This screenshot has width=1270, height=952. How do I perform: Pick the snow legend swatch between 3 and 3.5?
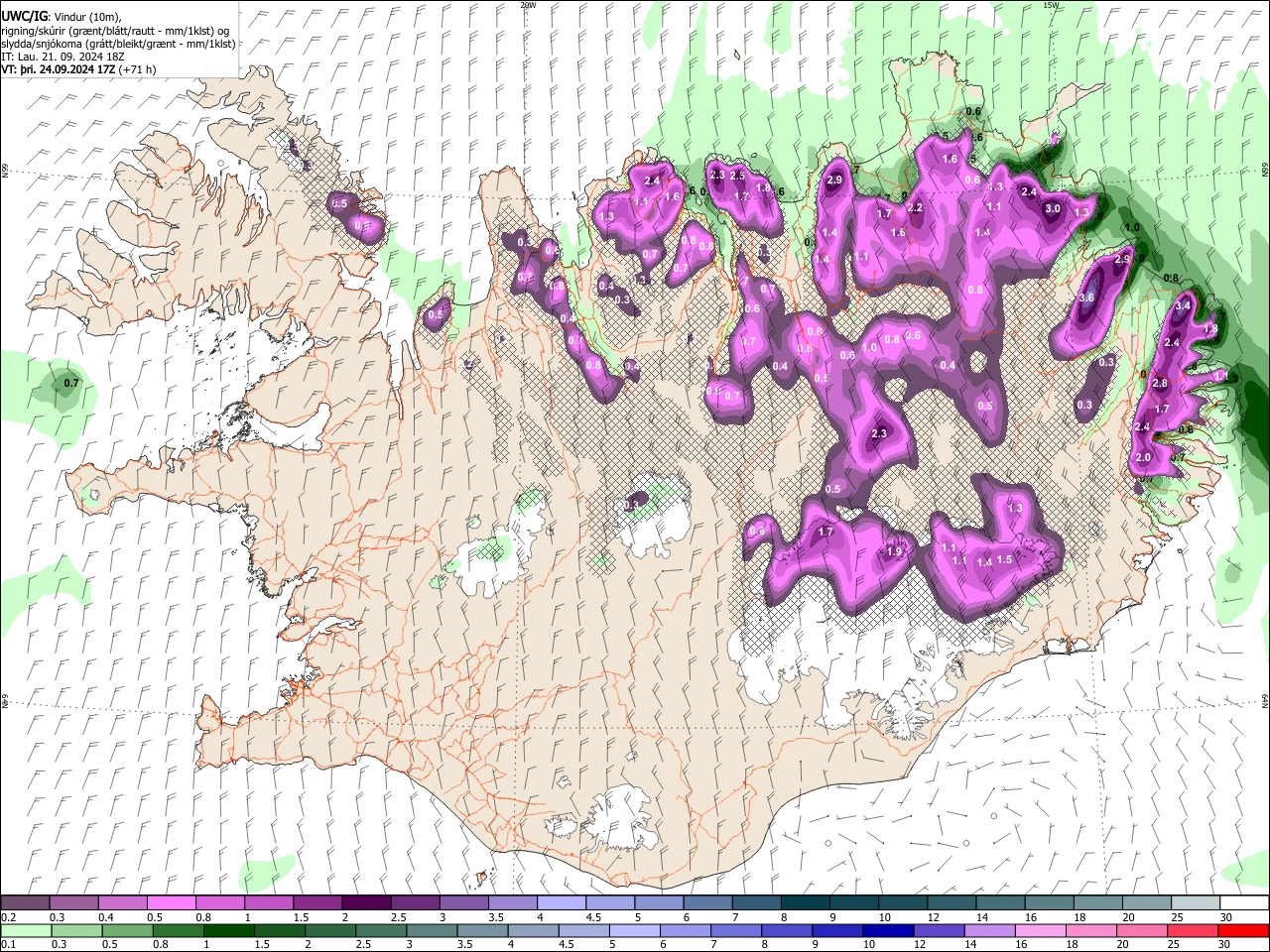point(464,903)
